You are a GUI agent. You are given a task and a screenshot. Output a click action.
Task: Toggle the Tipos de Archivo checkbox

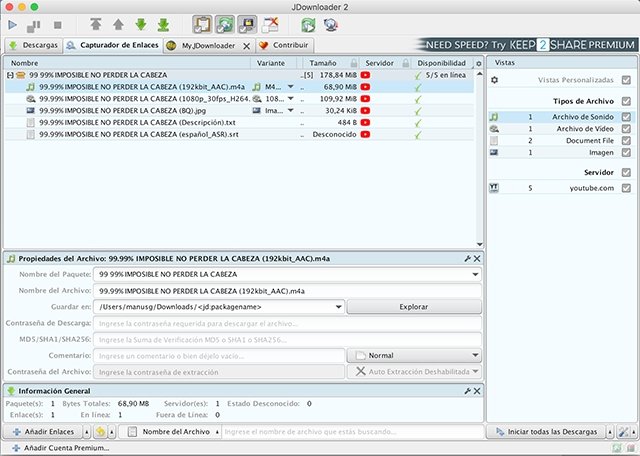(626, 101)
